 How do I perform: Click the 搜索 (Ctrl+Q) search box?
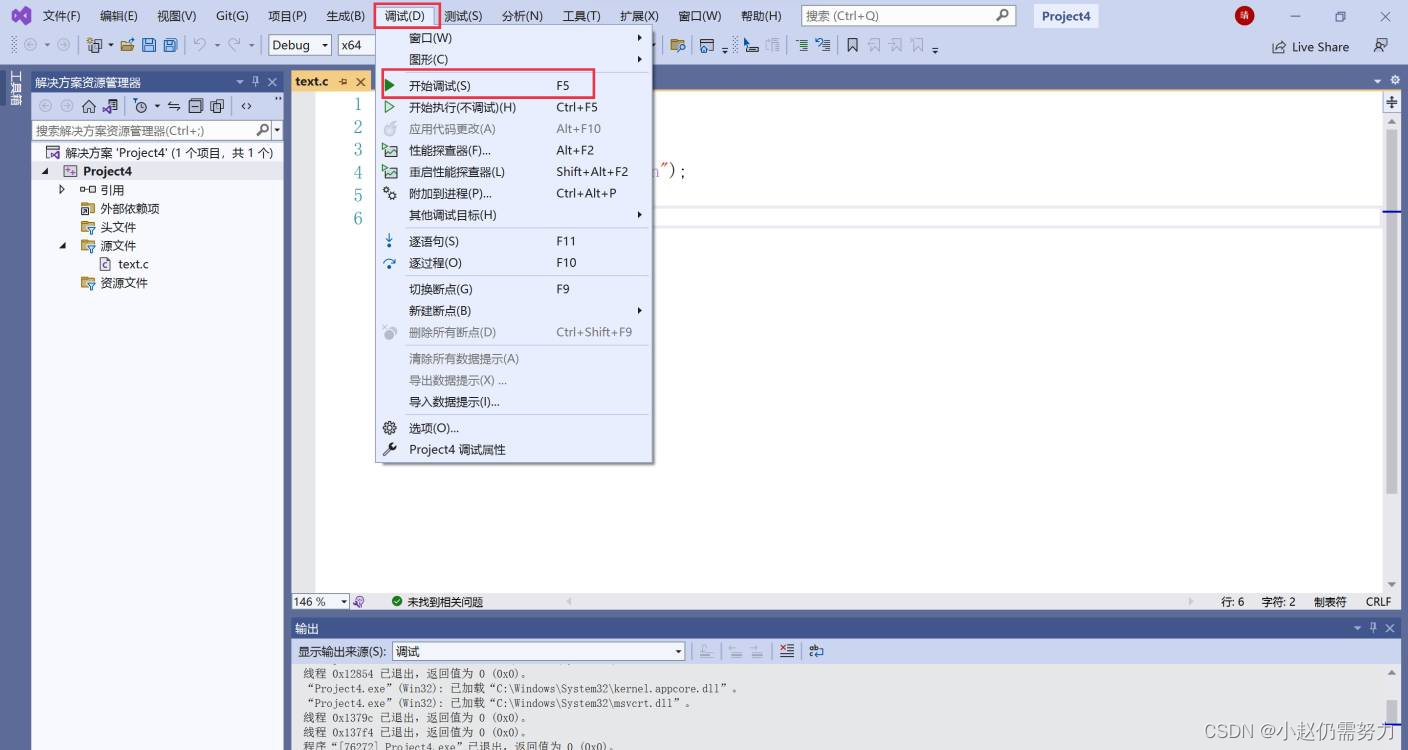(908, 16)
